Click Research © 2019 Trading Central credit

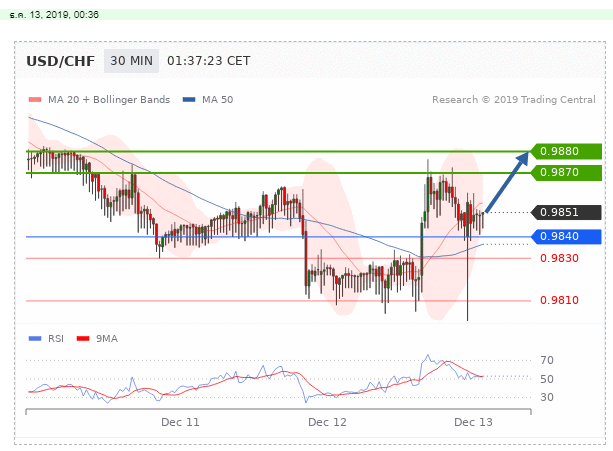(x=514, y=100)
